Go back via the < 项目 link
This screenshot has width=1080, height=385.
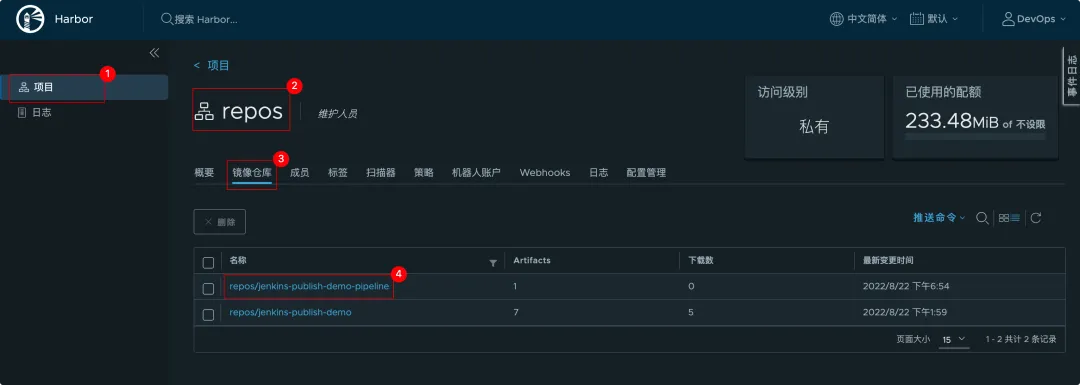(x=211, y=65)
